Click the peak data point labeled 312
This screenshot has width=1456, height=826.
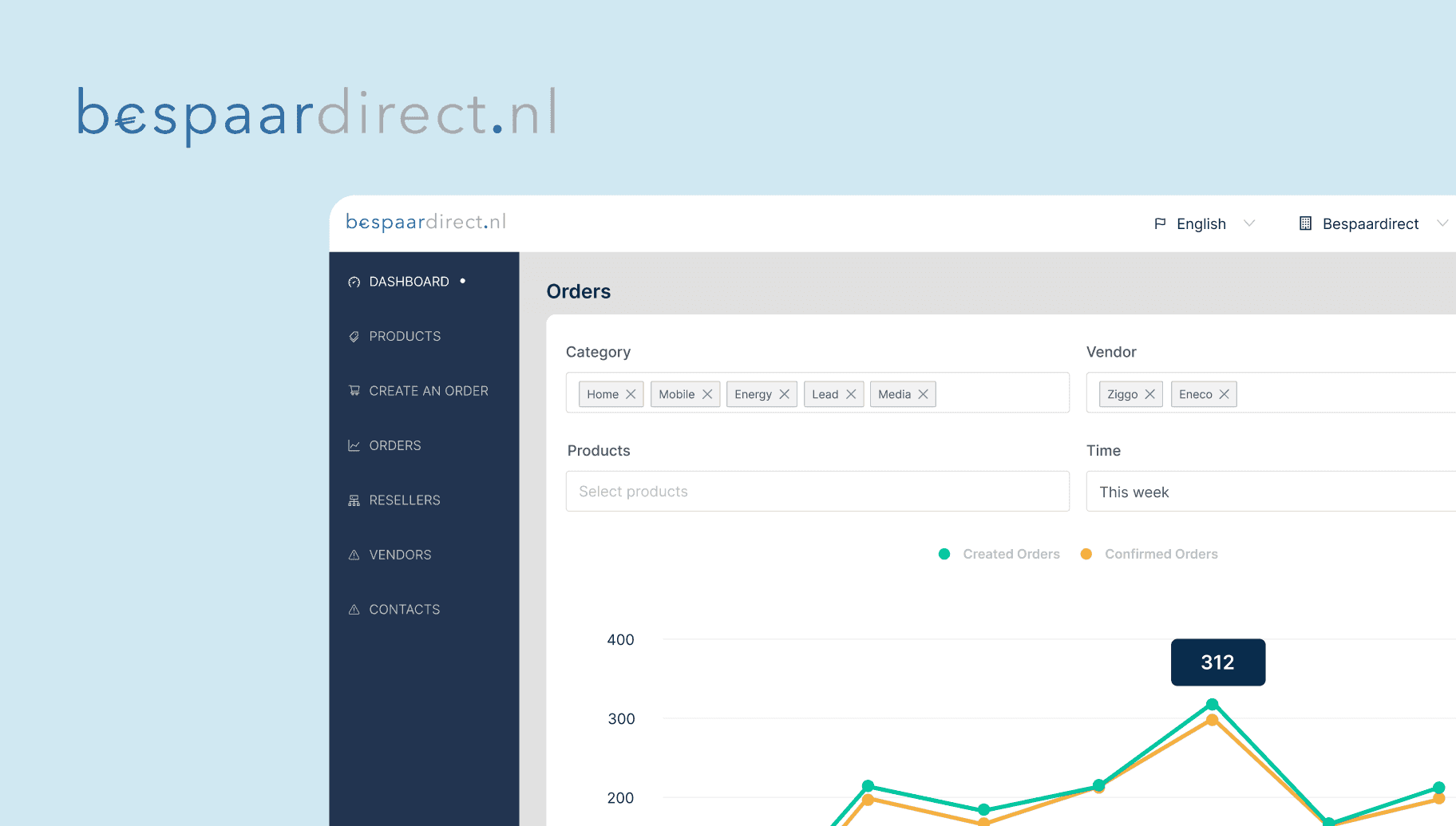click(1212, 705)
